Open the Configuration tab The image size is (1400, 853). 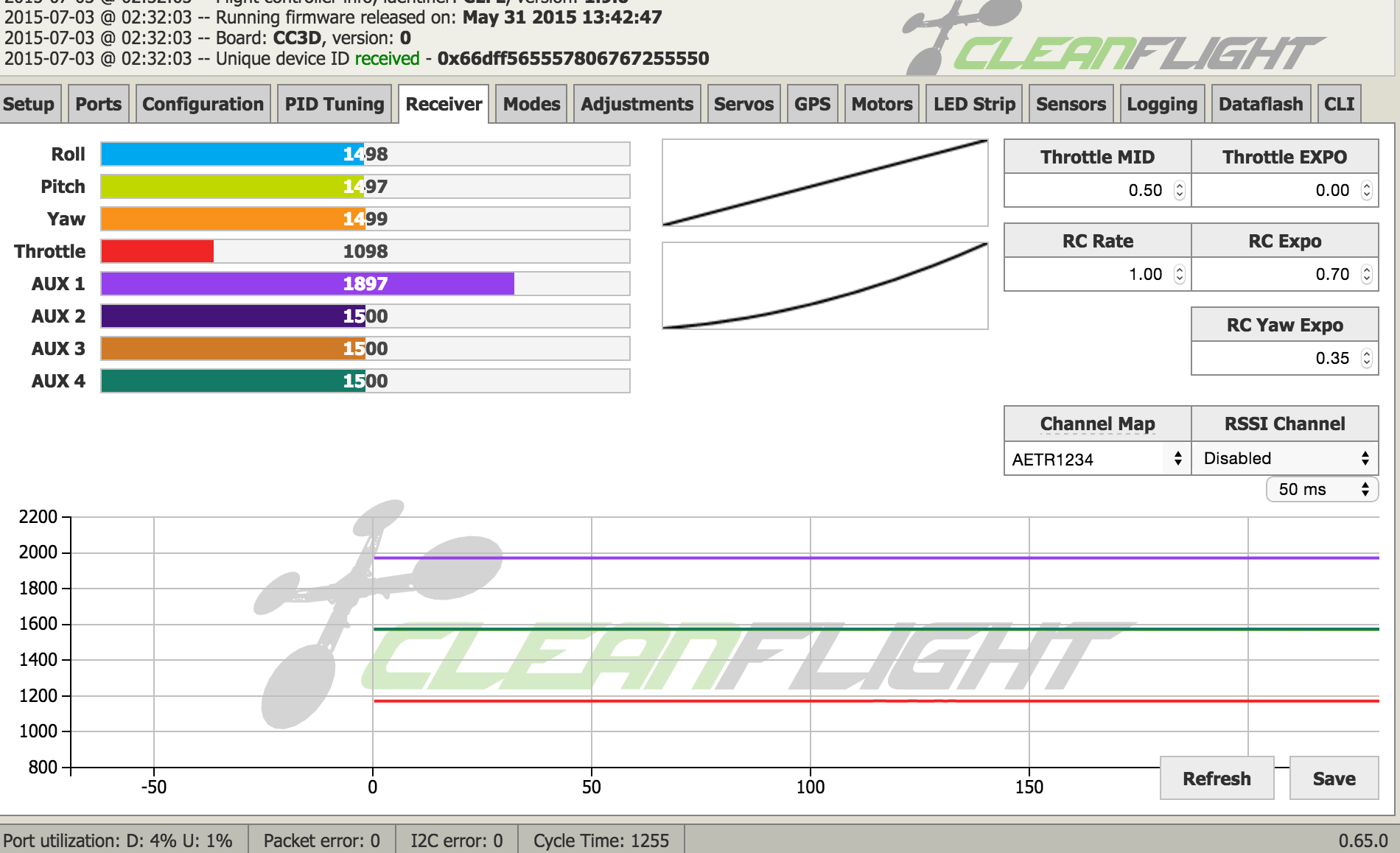coord(203,104)
